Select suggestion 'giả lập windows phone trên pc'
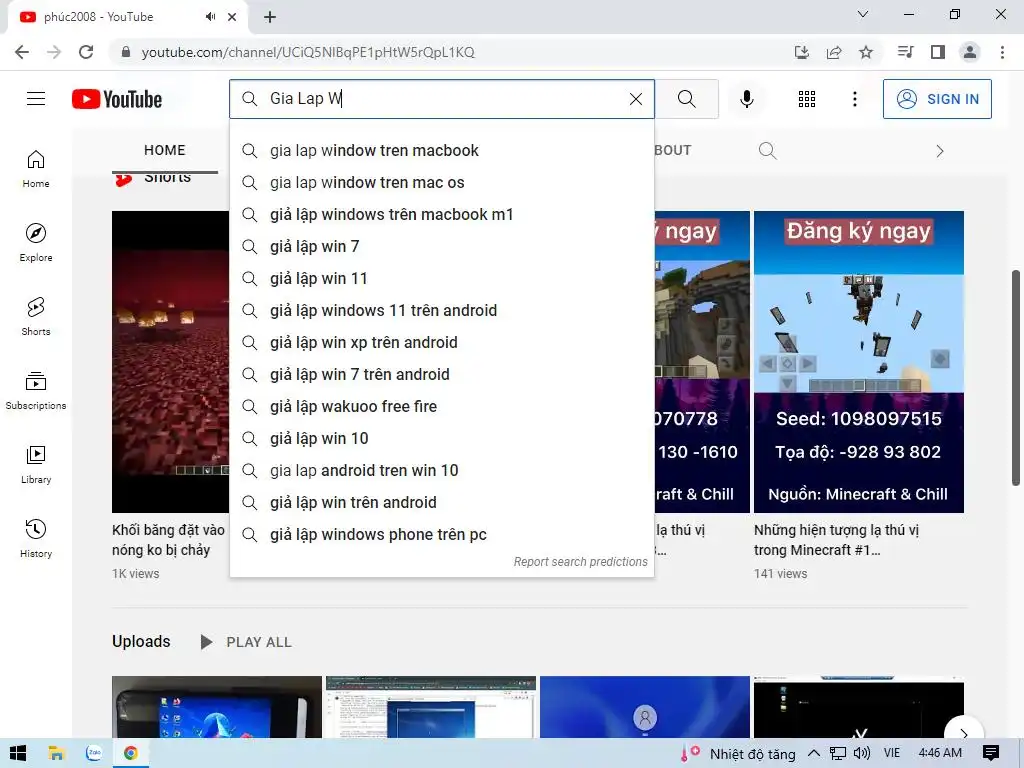Image resolution: width=1024 pixels, height=768 pixels. click(441, 534)
